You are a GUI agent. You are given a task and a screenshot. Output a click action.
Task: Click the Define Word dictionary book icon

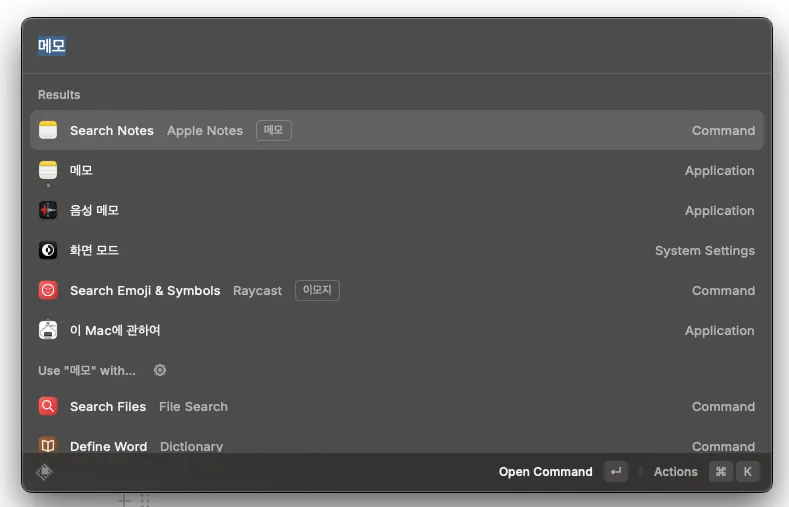point(48,445)
